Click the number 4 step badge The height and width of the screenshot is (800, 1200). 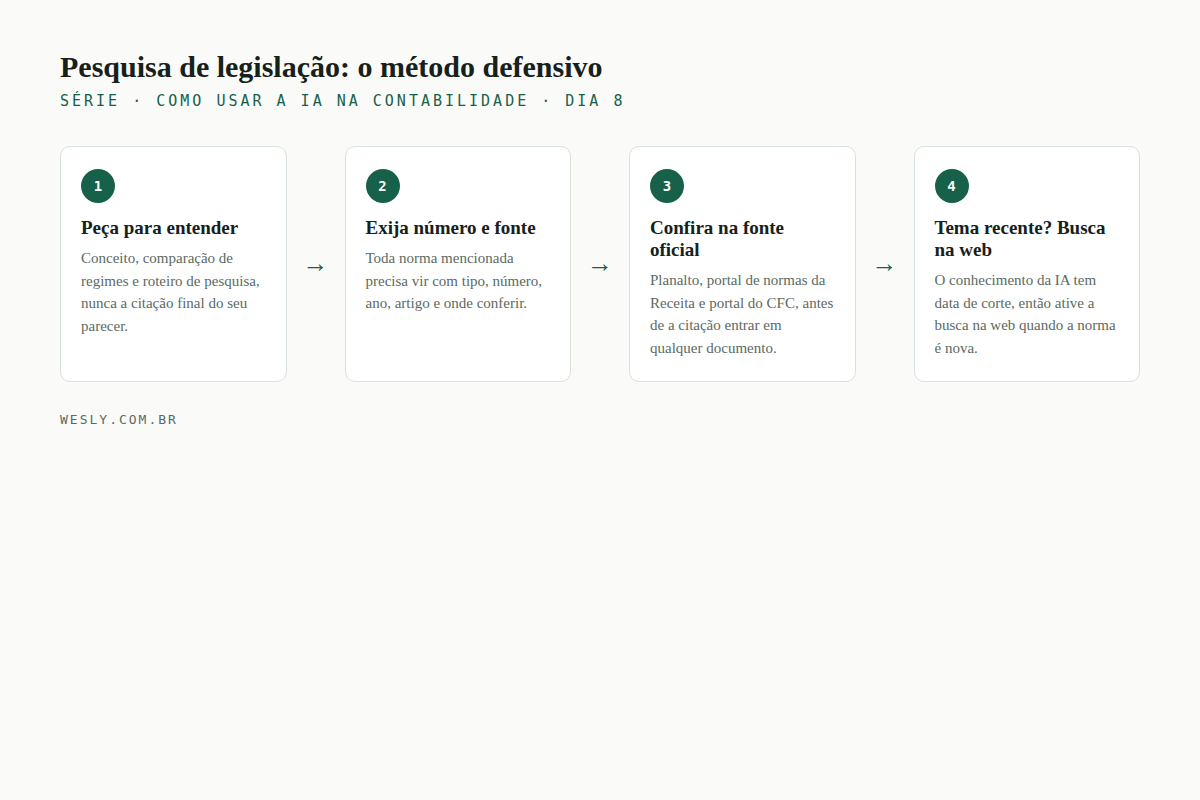tap(952, 186)
